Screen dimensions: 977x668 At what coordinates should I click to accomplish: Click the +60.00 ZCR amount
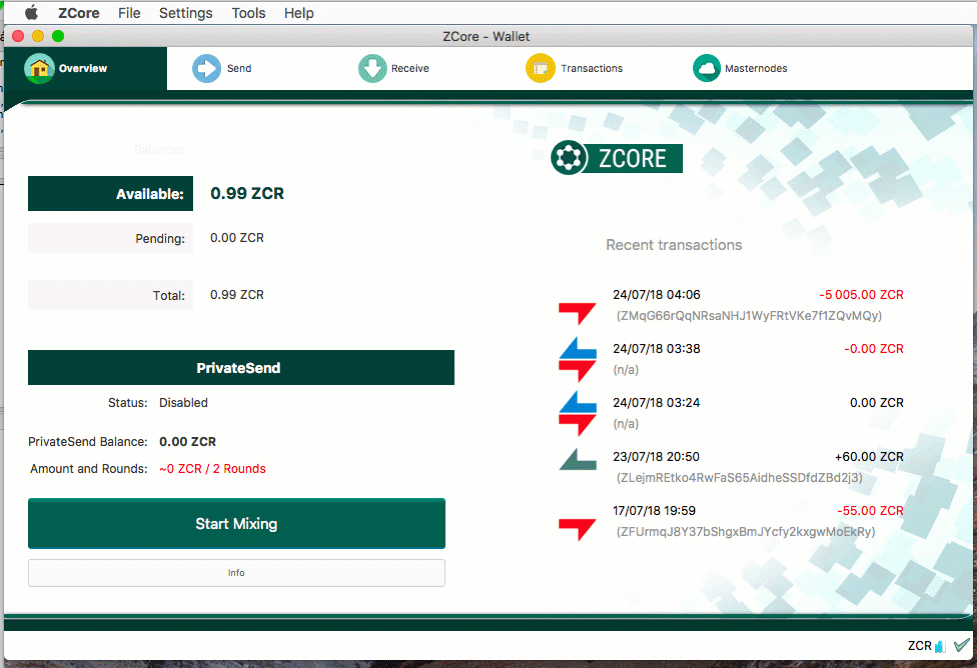tap(869, 457)
